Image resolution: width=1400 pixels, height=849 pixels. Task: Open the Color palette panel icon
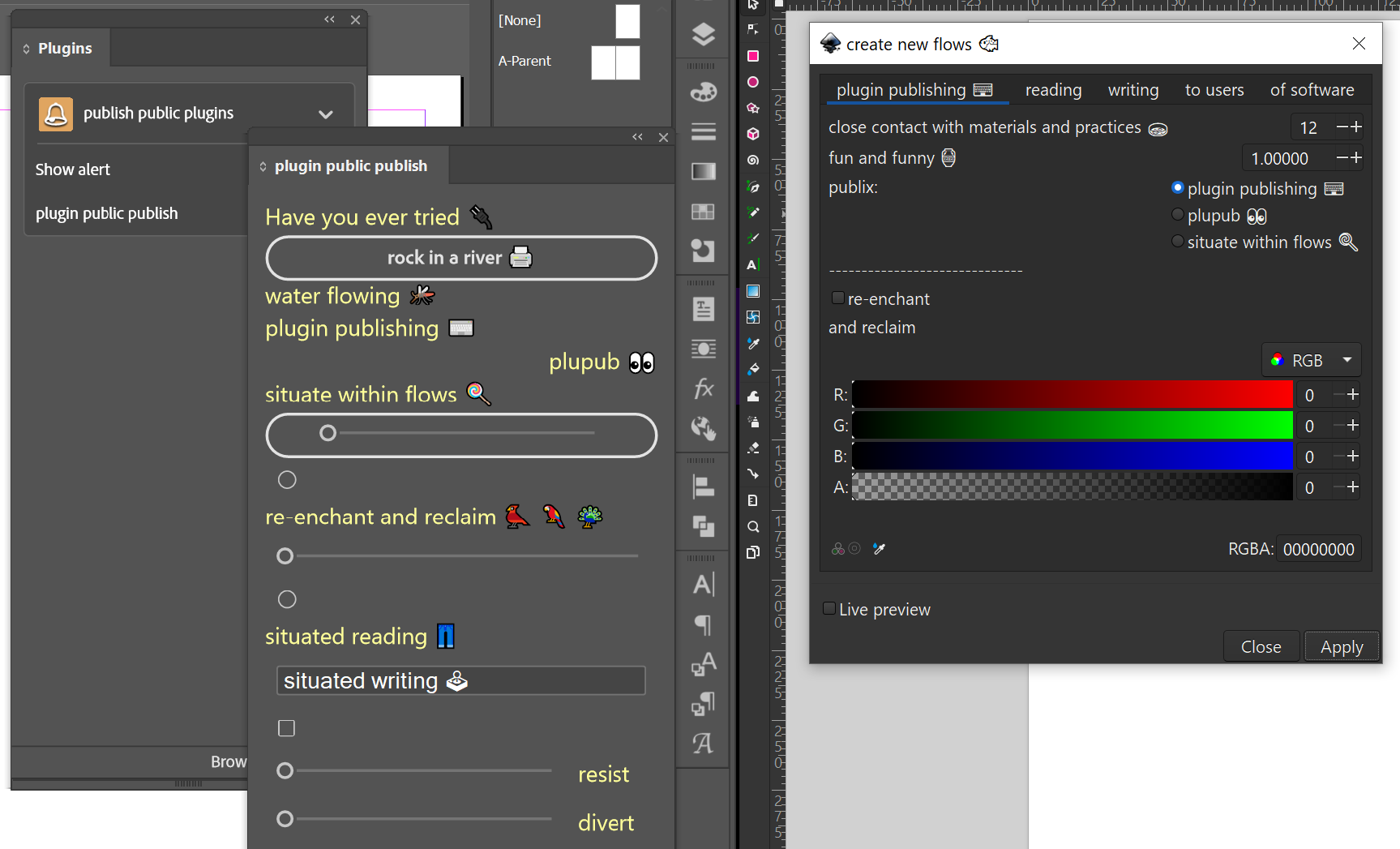(x=703, y=92)
